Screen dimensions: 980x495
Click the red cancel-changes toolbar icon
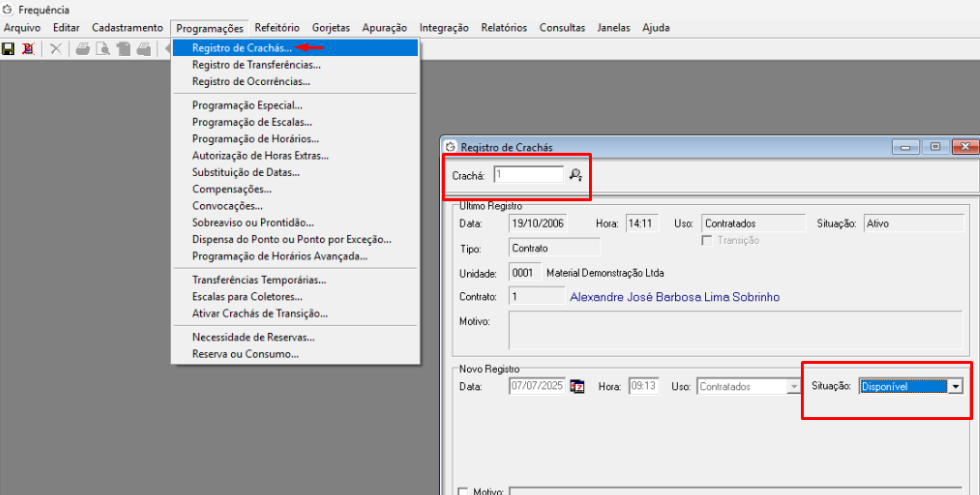click(27, 48)
